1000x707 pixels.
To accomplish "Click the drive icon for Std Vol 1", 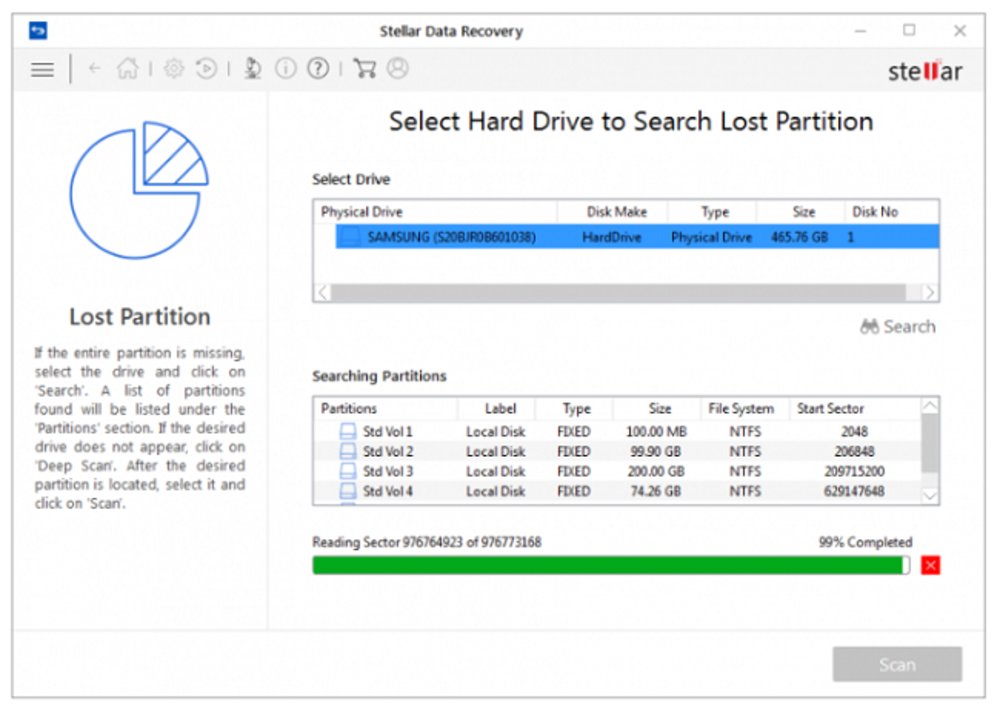I will click(x=348, y=432).
